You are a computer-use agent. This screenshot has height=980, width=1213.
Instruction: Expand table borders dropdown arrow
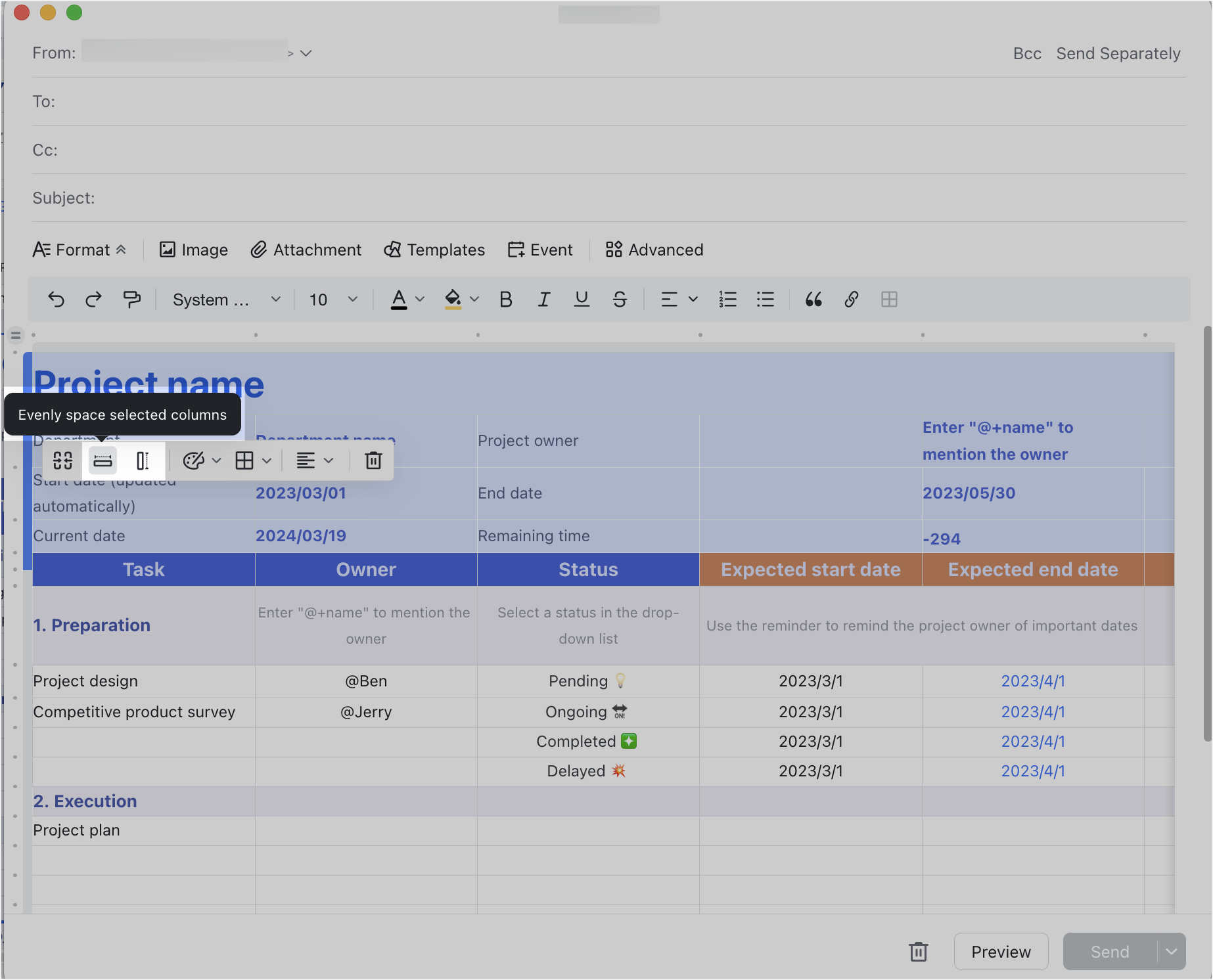click(267, 460)
